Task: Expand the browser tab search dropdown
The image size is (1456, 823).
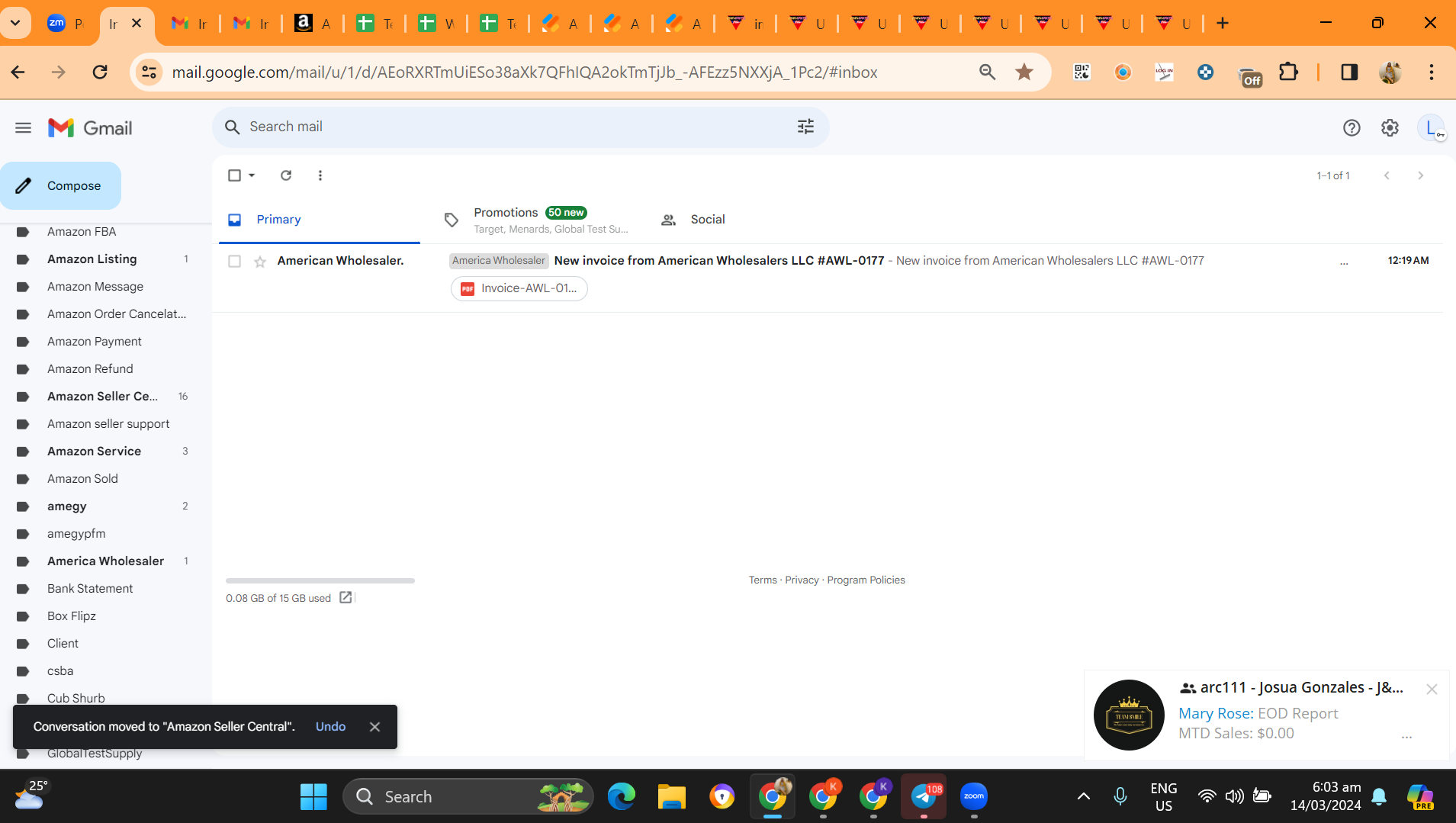Action: [15, 23]
